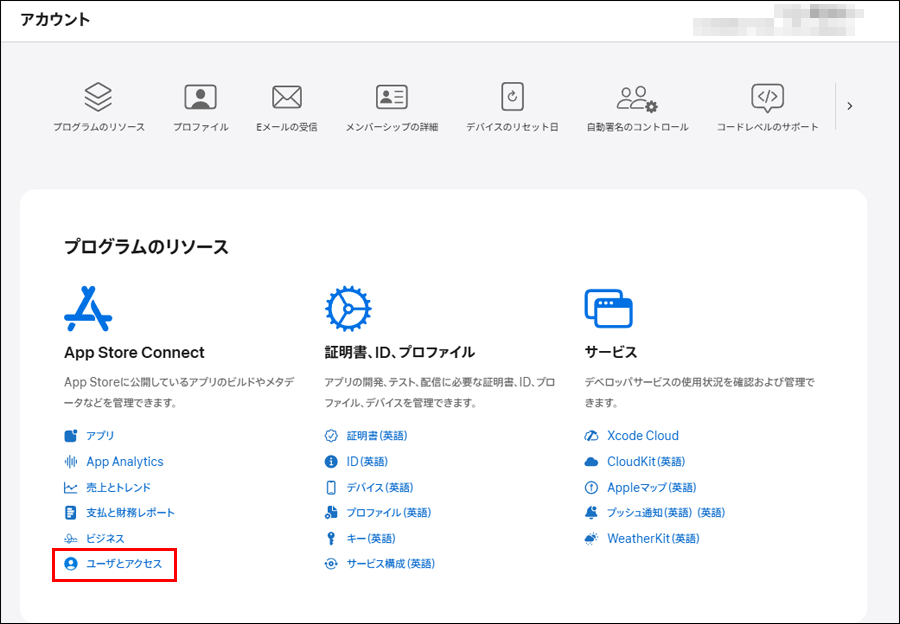Click the person icon beside ユーザとアクセス
900x624 pixels.
point(71,564)
